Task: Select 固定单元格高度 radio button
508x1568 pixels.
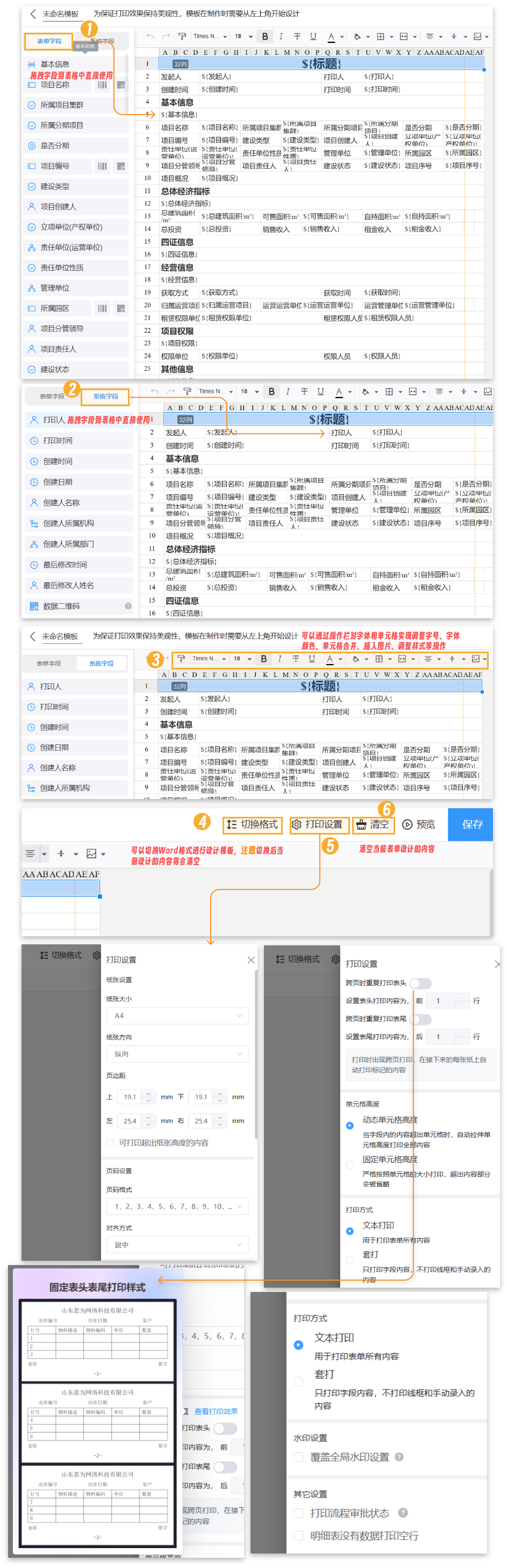Action: click(350, 1165)
